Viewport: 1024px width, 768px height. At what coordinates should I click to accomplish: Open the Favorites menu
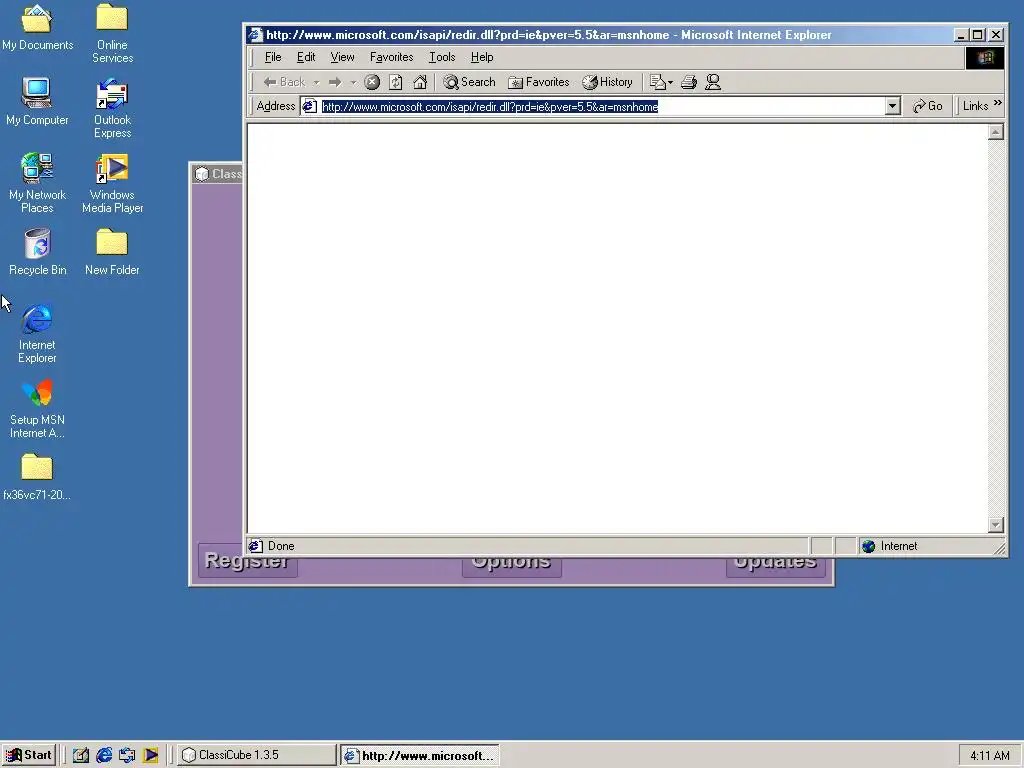pos(391,57)
